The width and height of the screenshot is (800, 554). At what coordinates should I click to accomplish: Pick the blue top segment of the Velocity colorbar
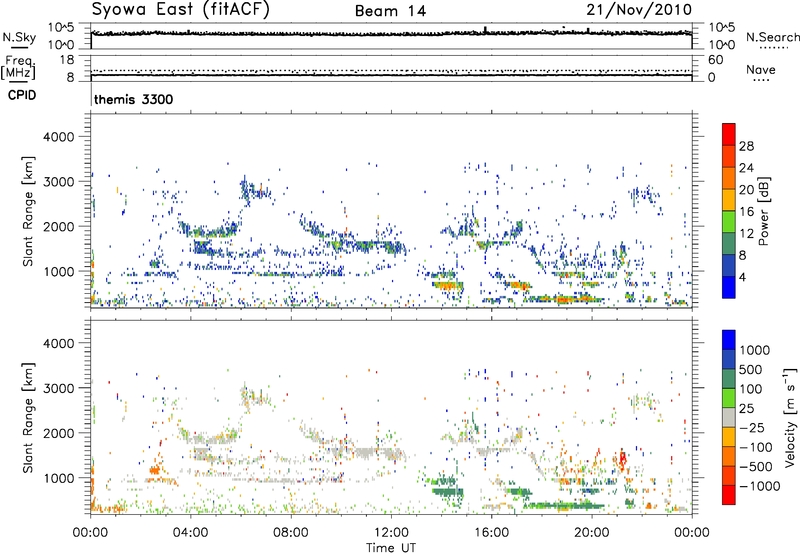click(729, 340)
